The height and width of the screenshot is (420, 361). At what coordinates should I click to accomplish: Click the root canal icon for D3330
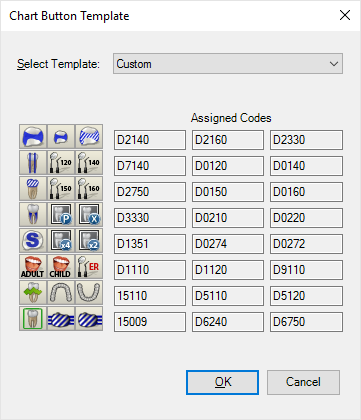coord(33,215)
